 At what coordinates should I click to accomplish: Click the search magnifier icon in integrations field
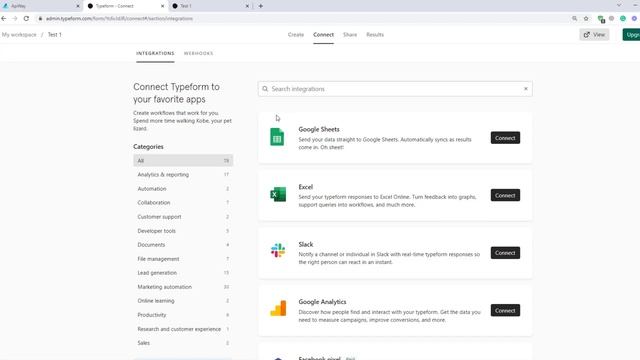pos(265,89)
